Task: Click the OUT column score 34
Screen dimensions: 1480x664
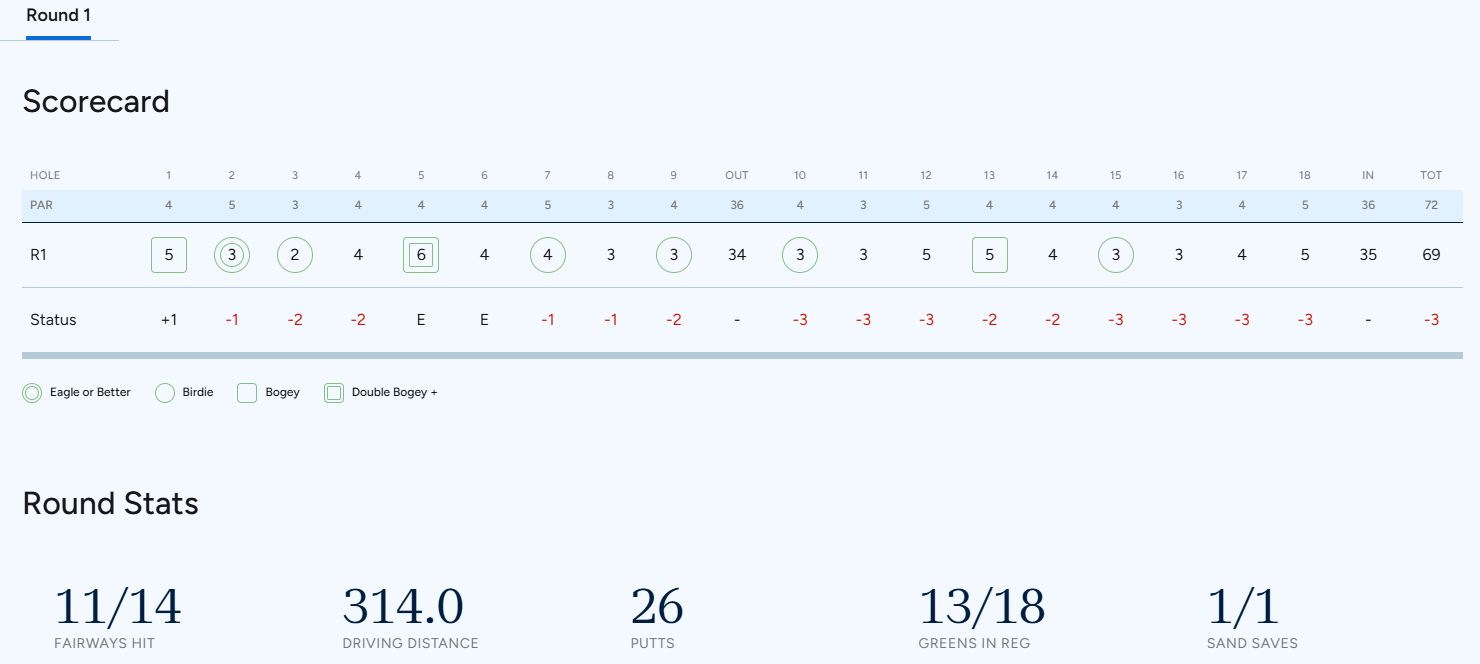Action: [737, 255]
